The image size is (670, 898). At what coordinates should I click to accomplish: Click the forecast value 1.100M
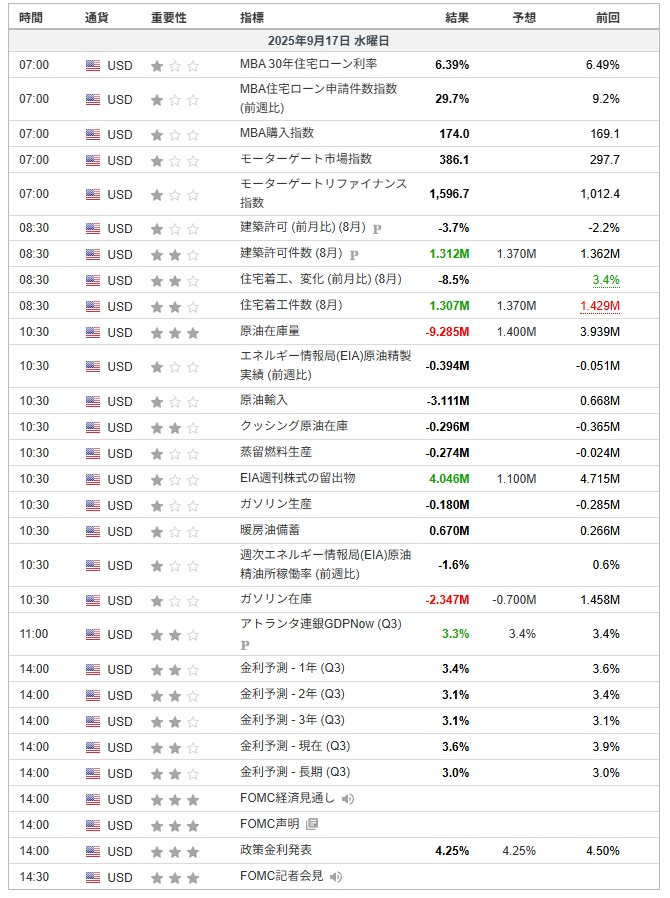[517, 479]
